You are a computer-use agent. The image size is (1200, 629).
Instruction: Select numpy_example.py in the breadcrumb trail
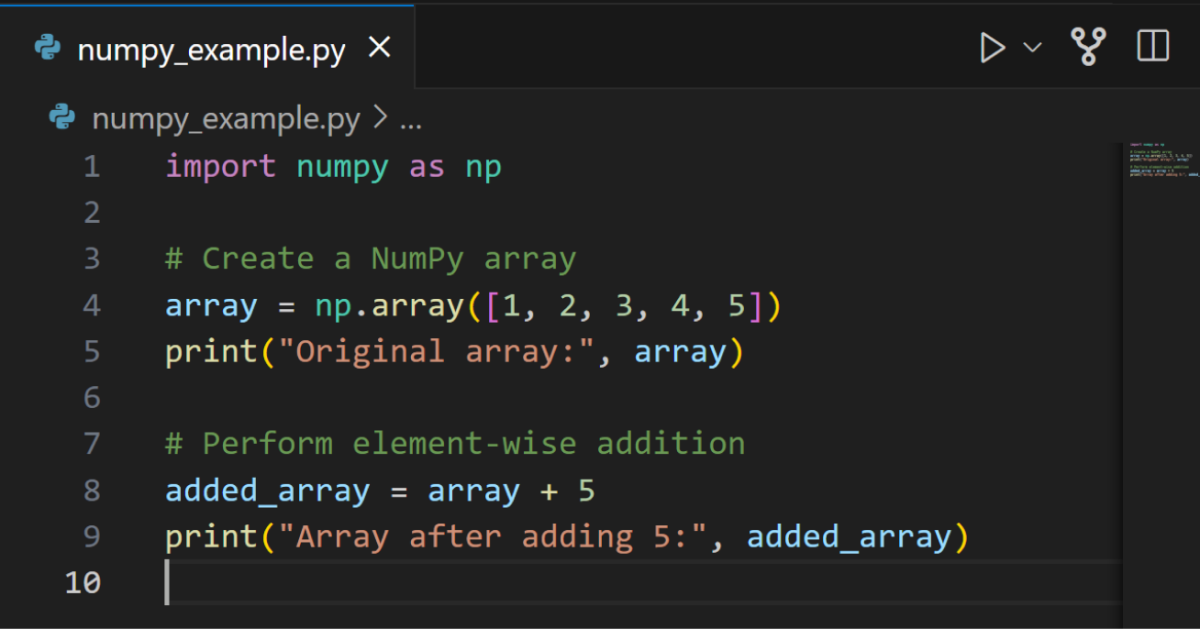click(x=225, y=118)
